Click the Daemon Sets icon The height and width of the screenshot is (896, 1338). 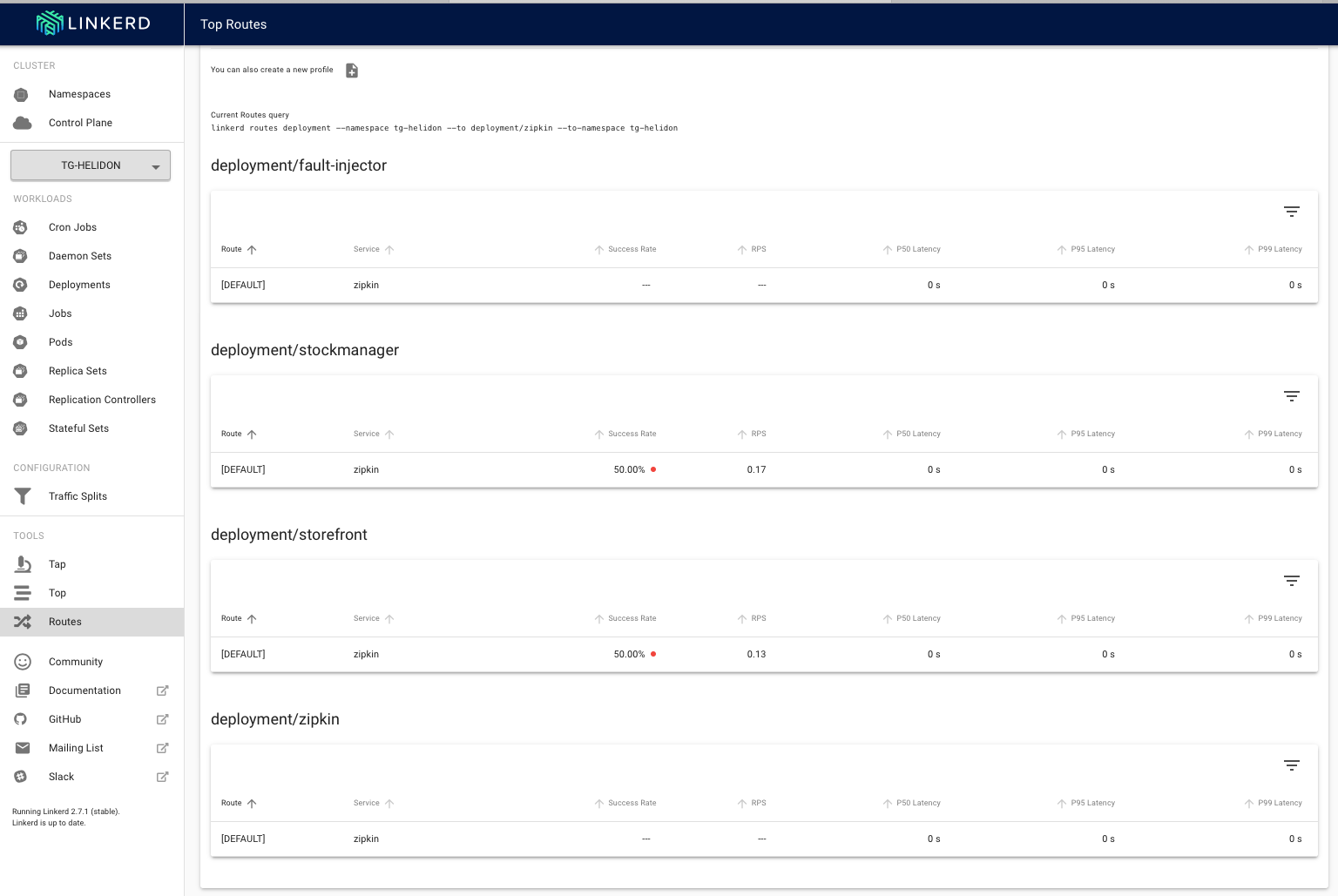point(20,256)
